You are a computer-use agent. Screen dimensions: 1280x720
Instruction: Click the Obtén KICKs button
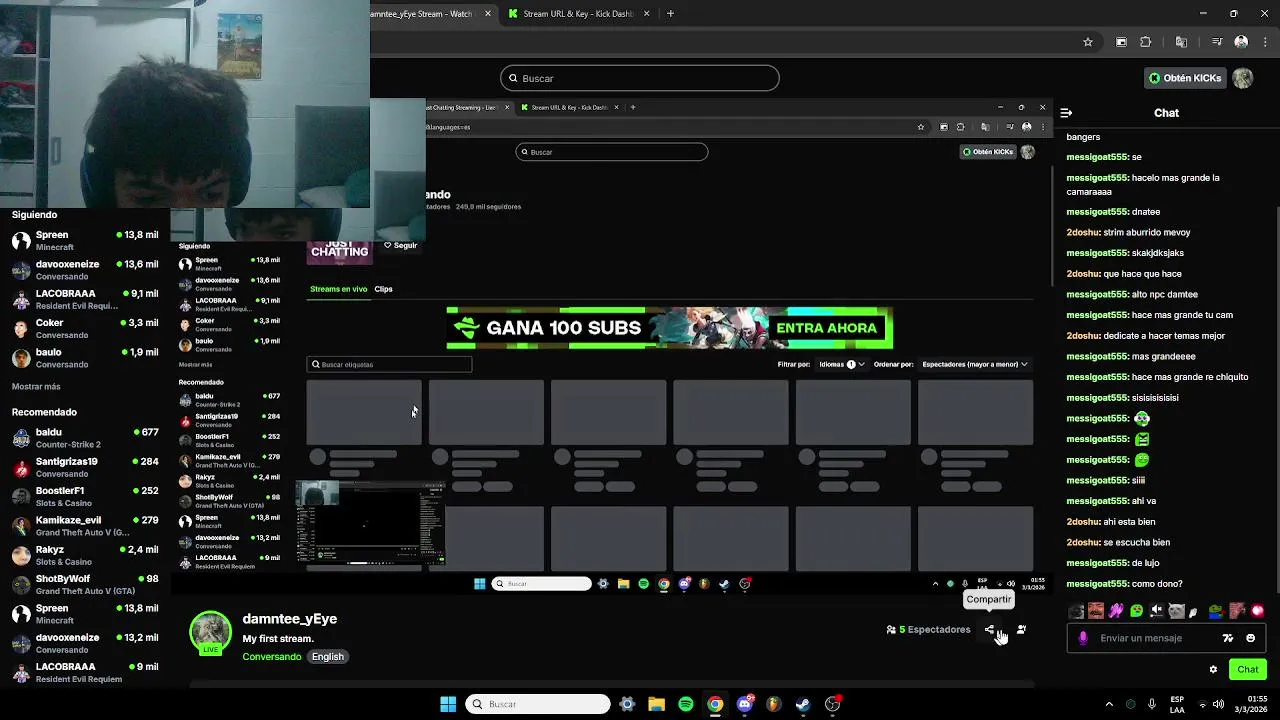click(x=1185, y=78)
